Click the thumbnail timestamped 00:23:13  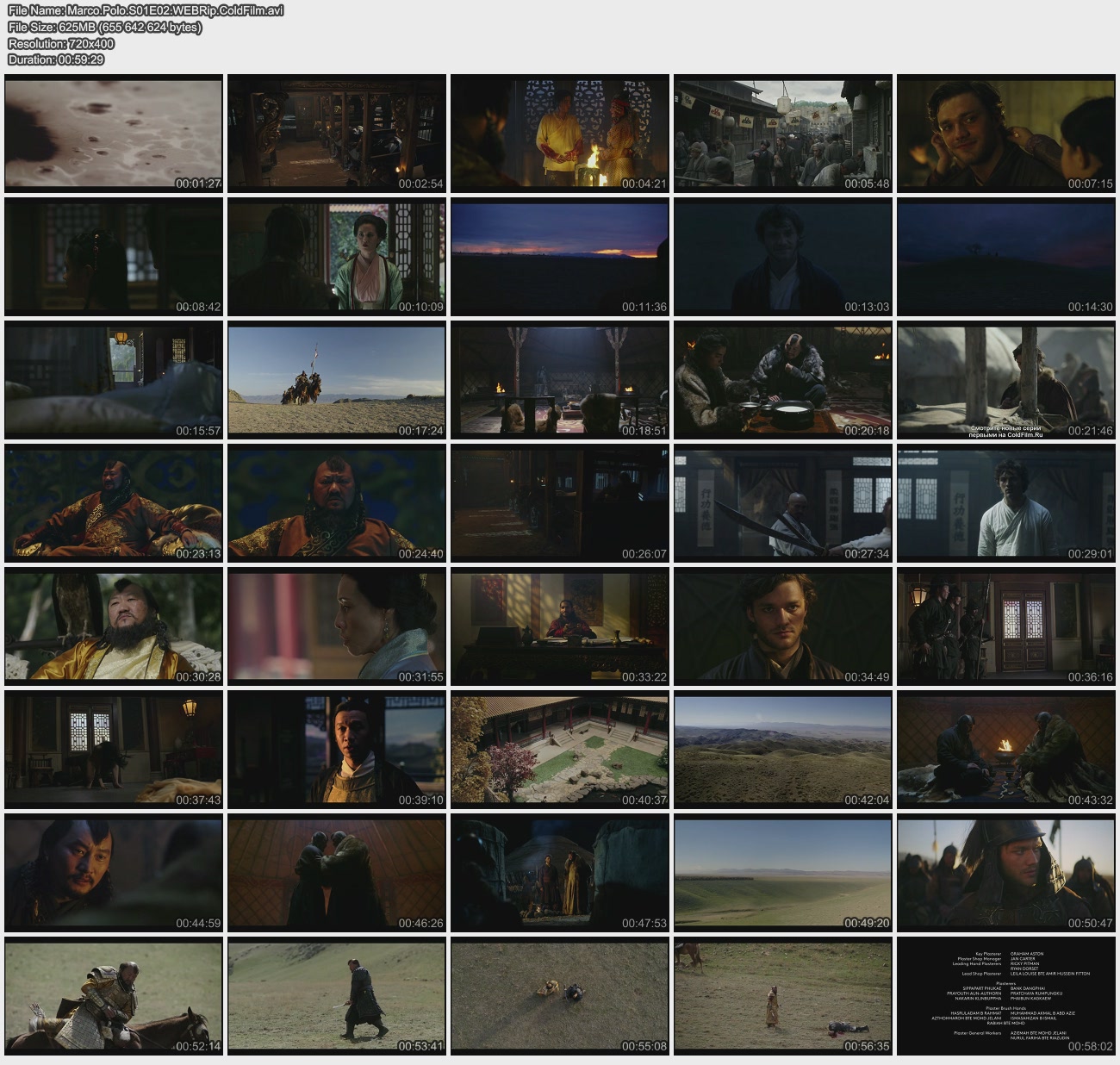coord(114,504)
